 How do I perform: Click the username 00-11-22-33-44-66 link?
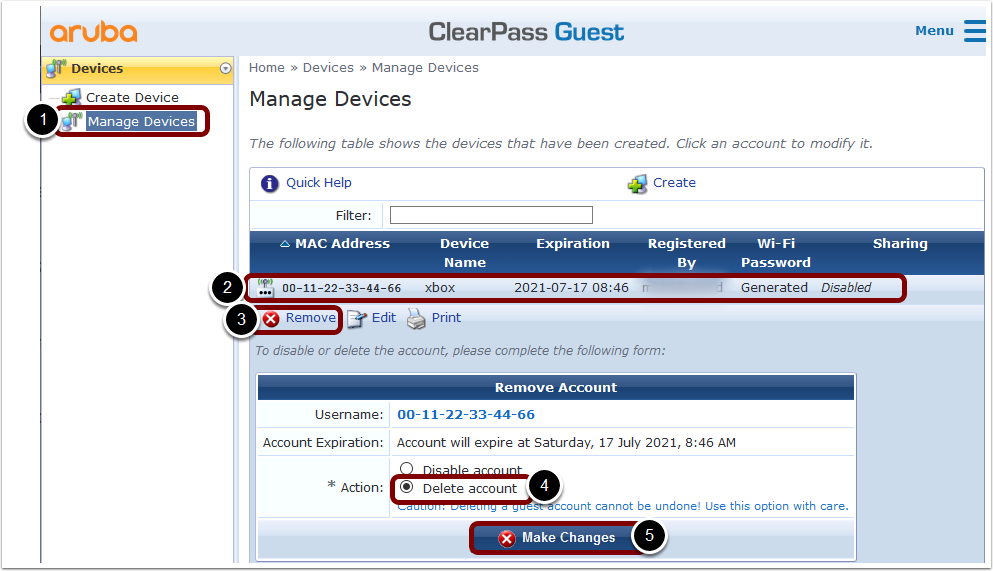(x=466, y=415)
